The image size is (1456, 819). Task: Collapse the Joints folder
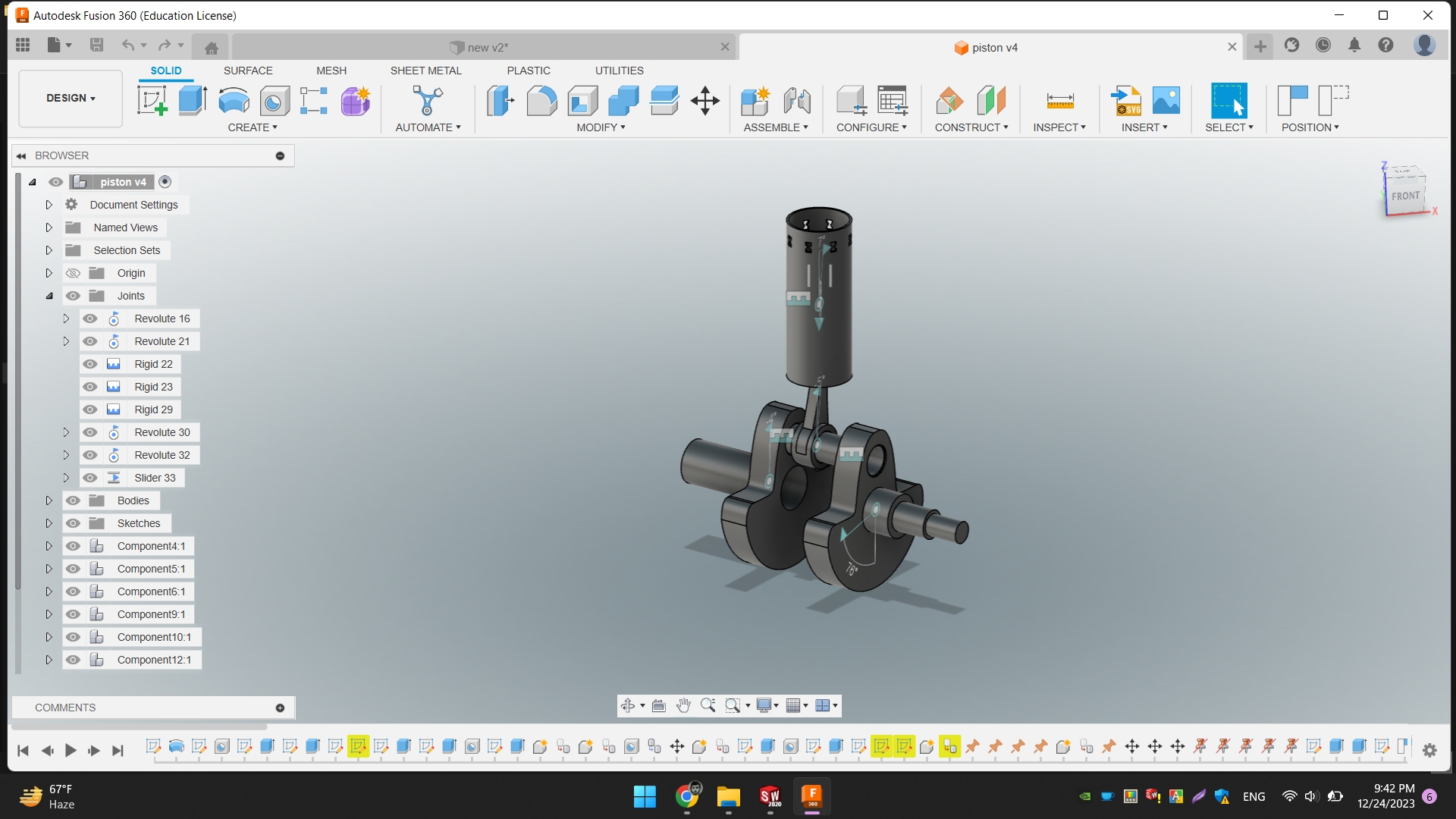click(x=49, y=296)
